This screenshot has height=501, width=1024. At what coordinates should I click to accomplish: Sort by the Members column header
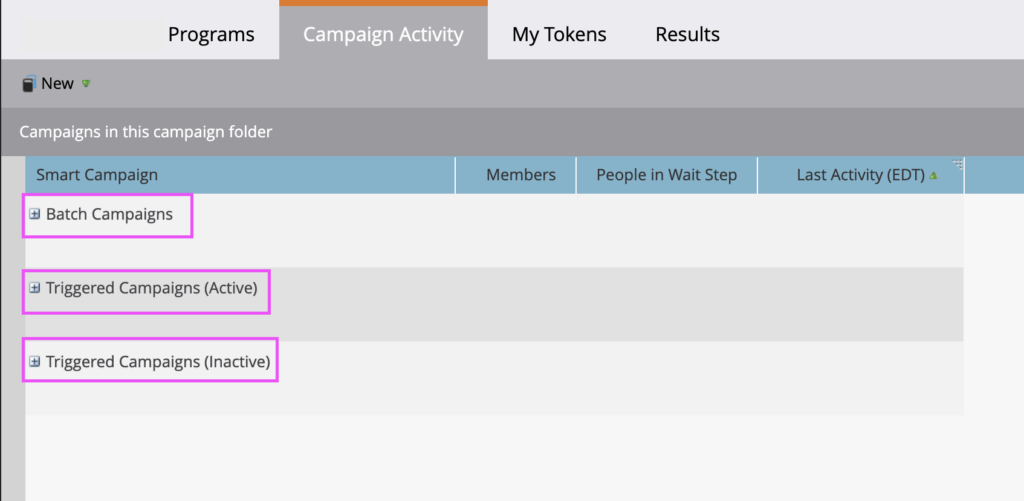click(x=521, y=175)
